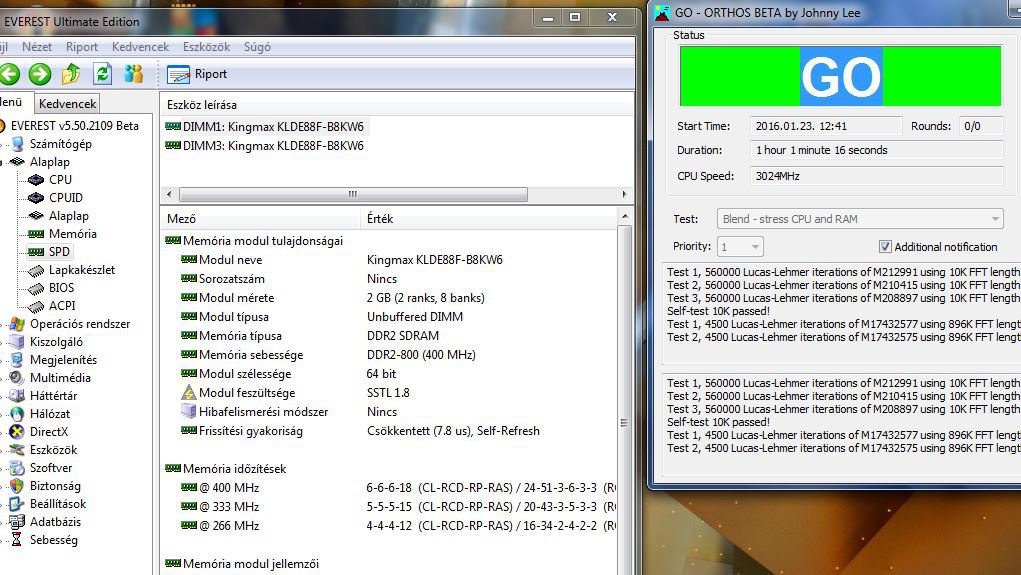The width and height of the screenshot is (1021, 575).
Task: Click the details pane scroll up arrow
Action: pyautogui.click(x=625, y=216)
